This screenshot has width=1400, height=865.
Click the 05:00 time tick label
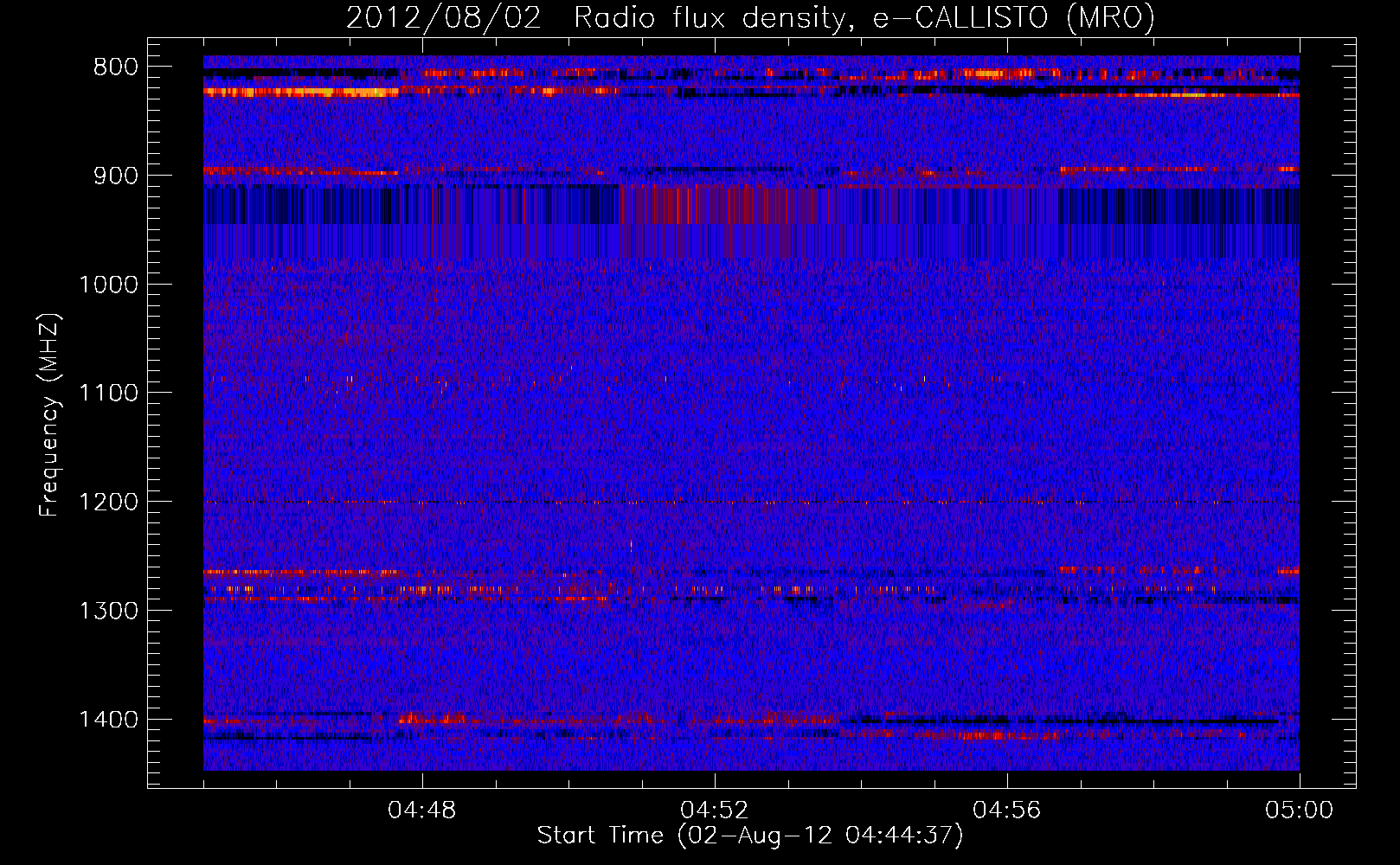pyautogui.click(x=1299, y=811)
